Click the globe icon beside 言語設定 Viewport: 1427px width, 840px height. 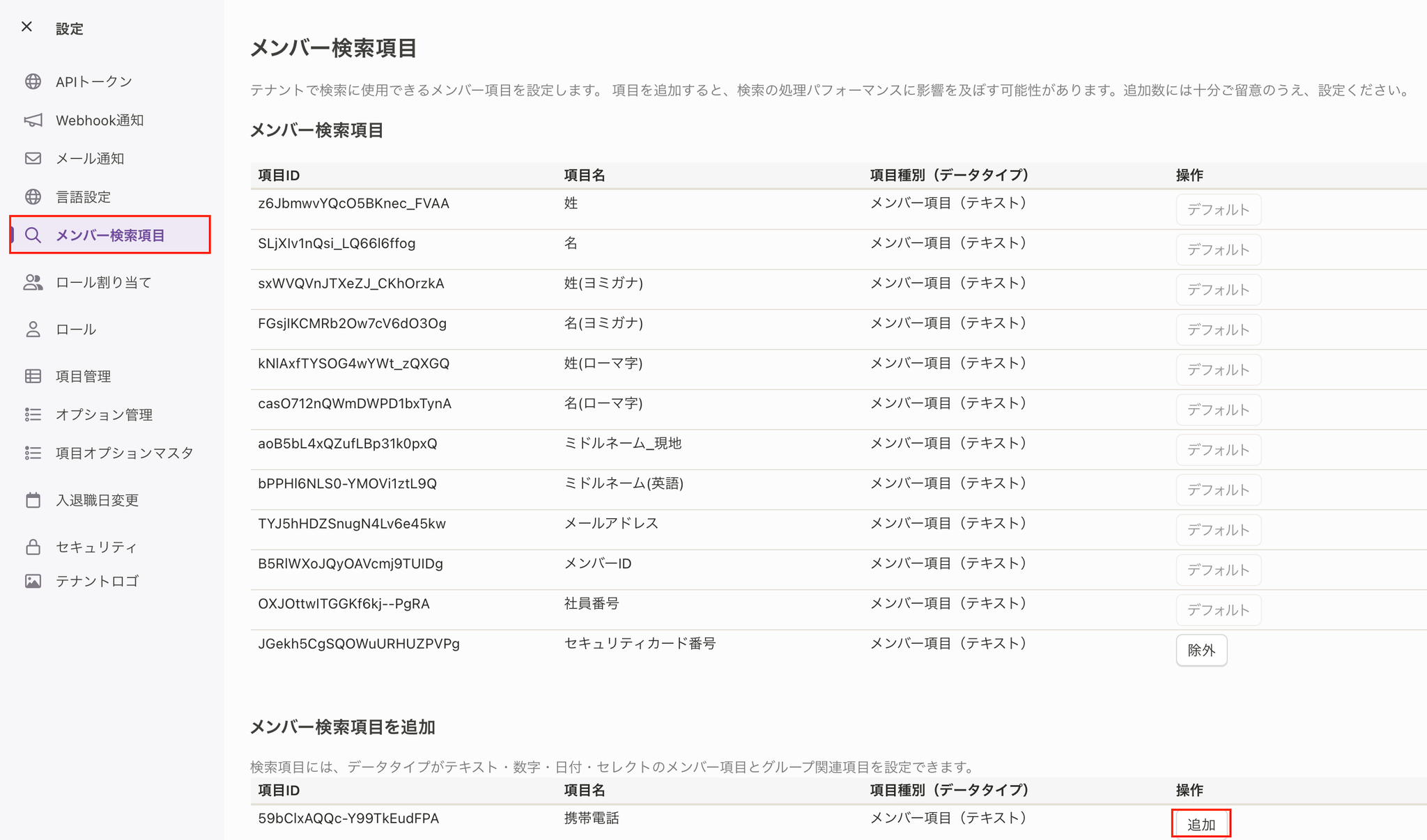click(x=33, y=197)
